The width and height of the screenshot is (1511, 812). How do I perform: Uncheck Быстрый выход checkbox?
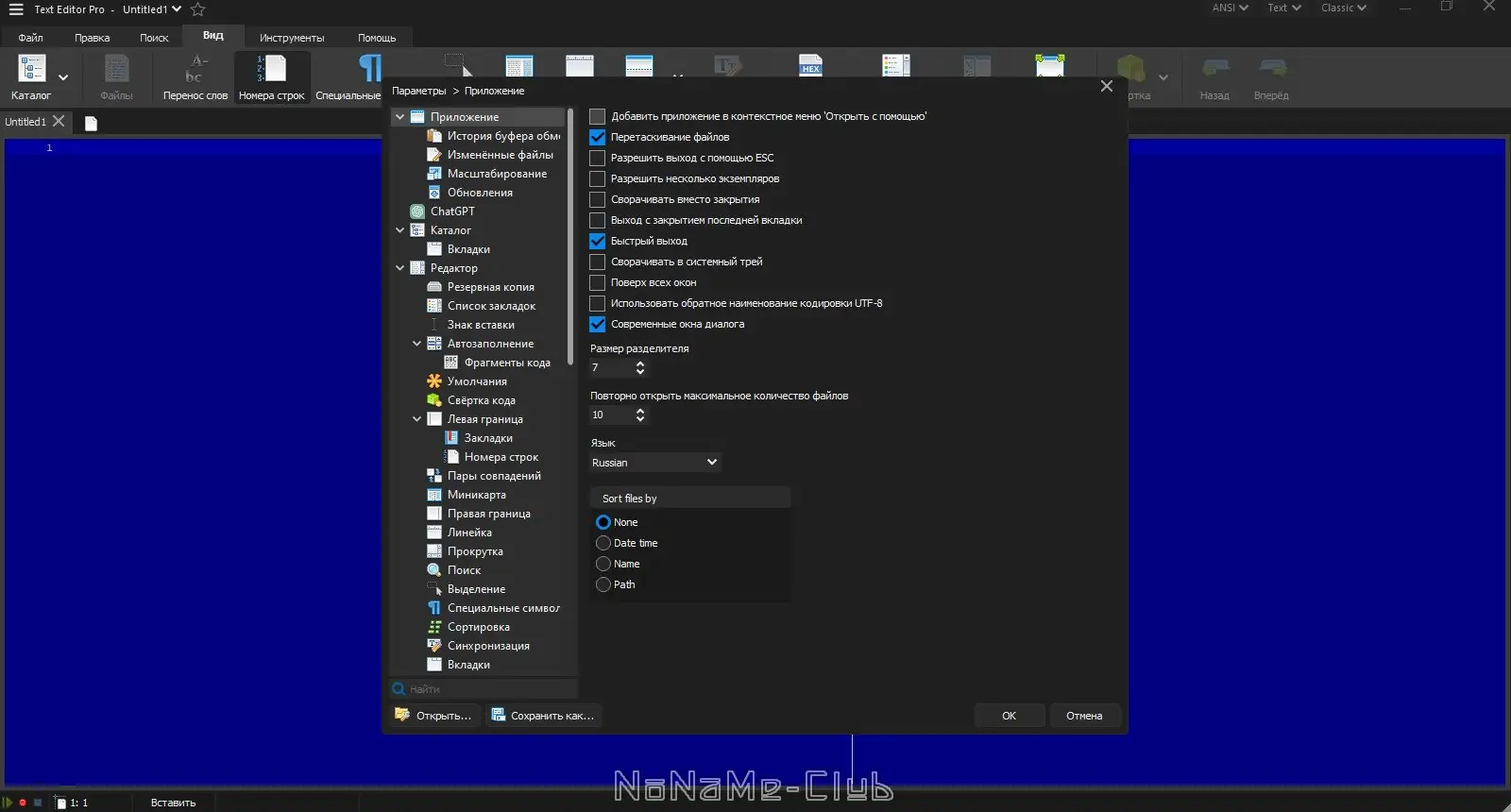[x=598, y=241]
